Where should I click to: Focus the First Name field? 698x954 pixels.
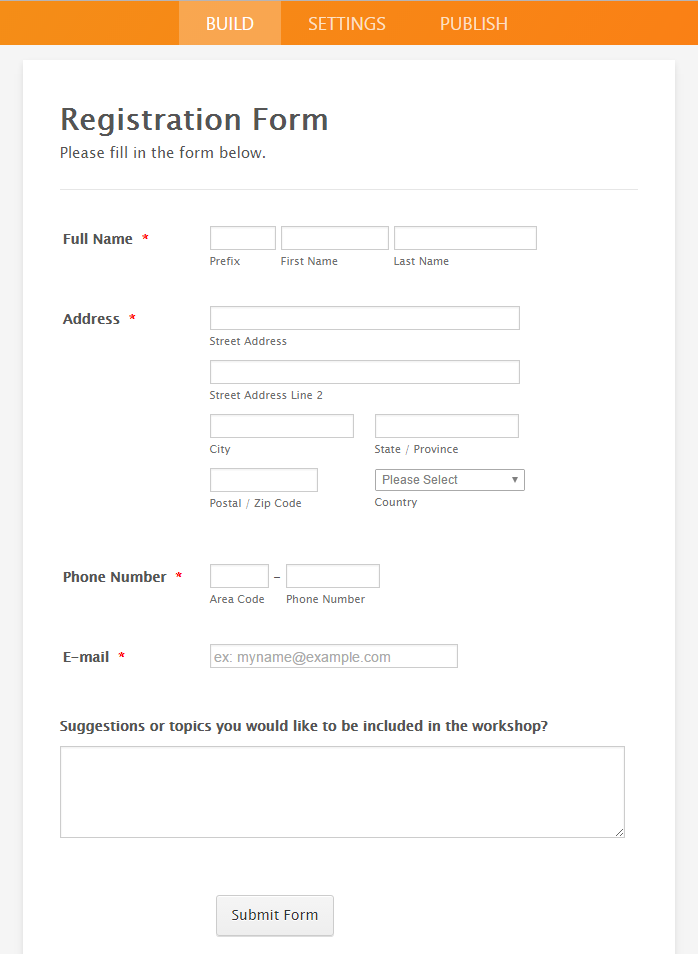334,238
